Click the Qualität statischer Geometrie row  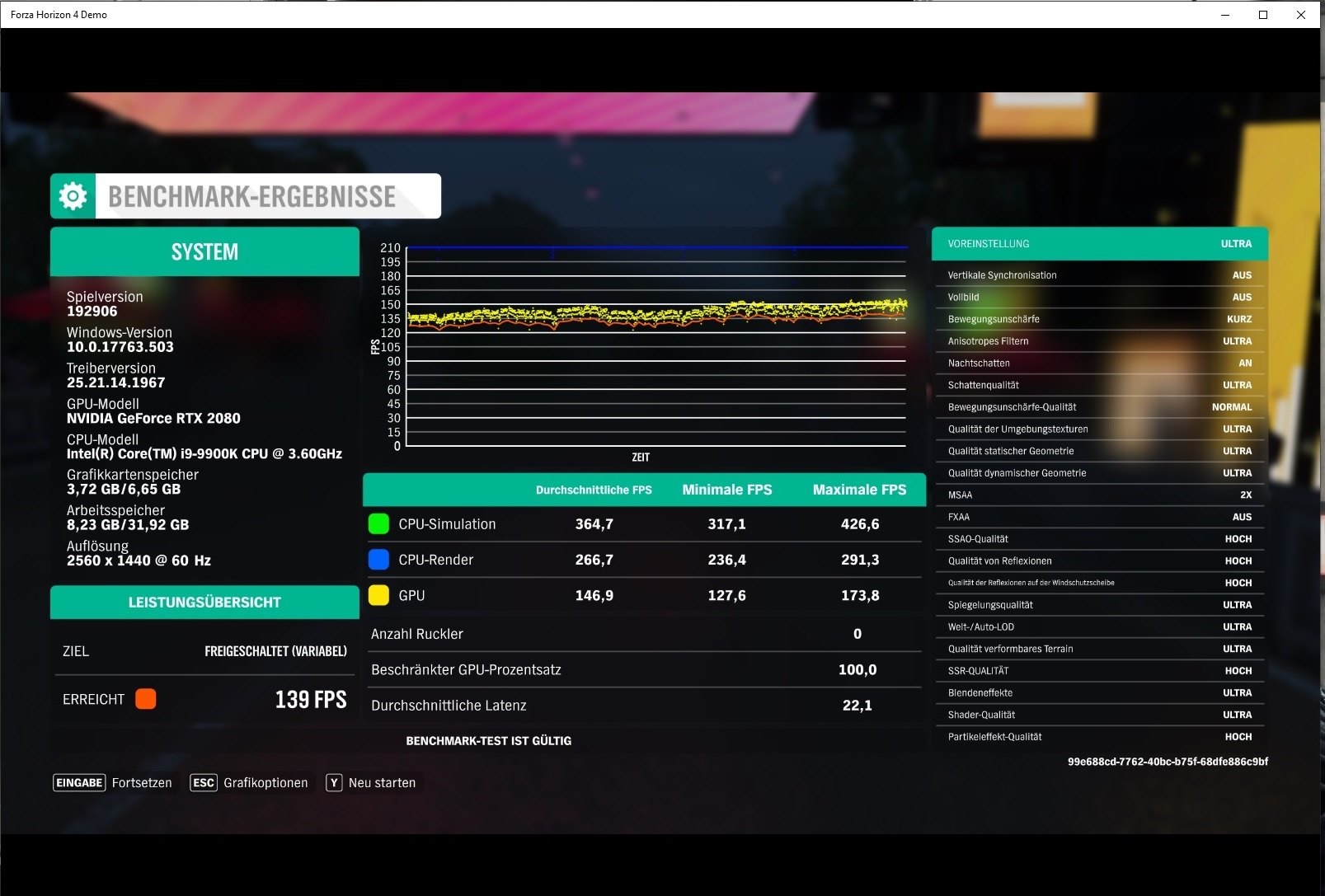pyautogui.click(x=1100, y=451)
